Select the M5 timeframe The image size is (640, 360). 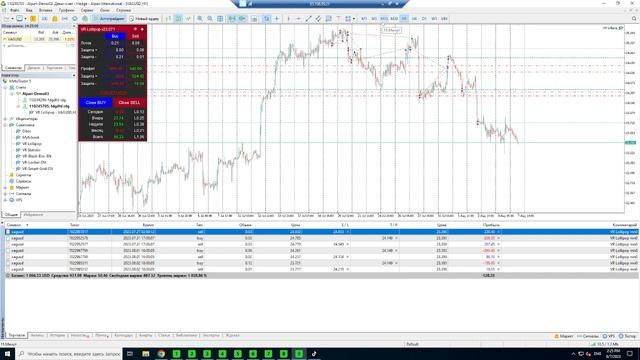[x=373, y=18]
